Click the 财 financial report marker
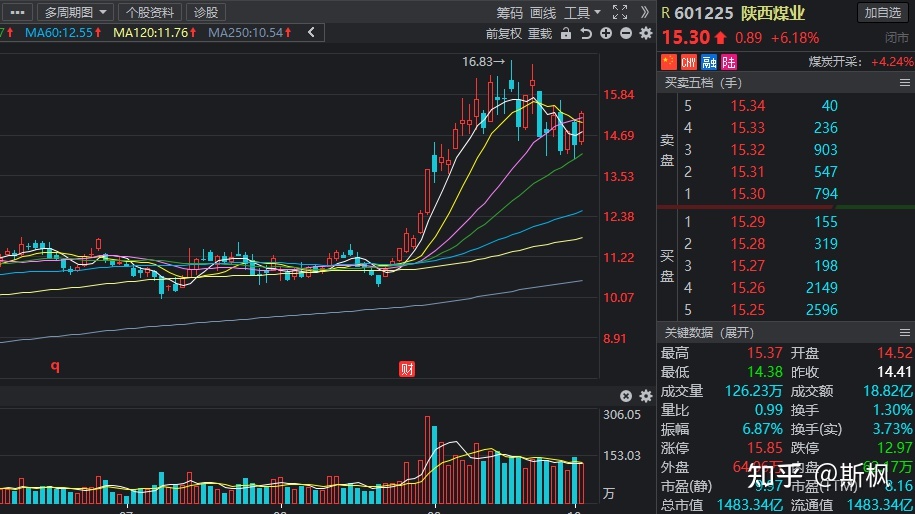 tap(407, 369)
